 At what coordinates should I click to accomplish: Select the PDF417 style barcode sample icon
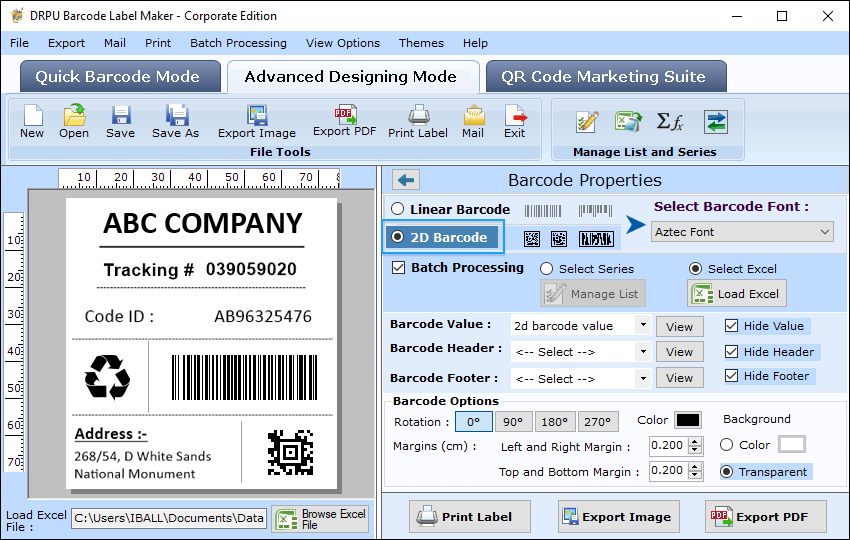[x=596, y=239]
